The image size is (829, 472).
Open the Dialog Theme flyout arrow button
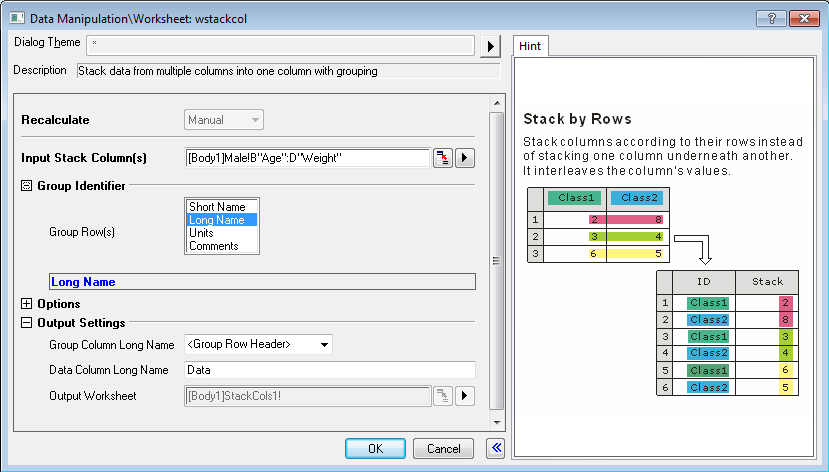pos(490,46)
